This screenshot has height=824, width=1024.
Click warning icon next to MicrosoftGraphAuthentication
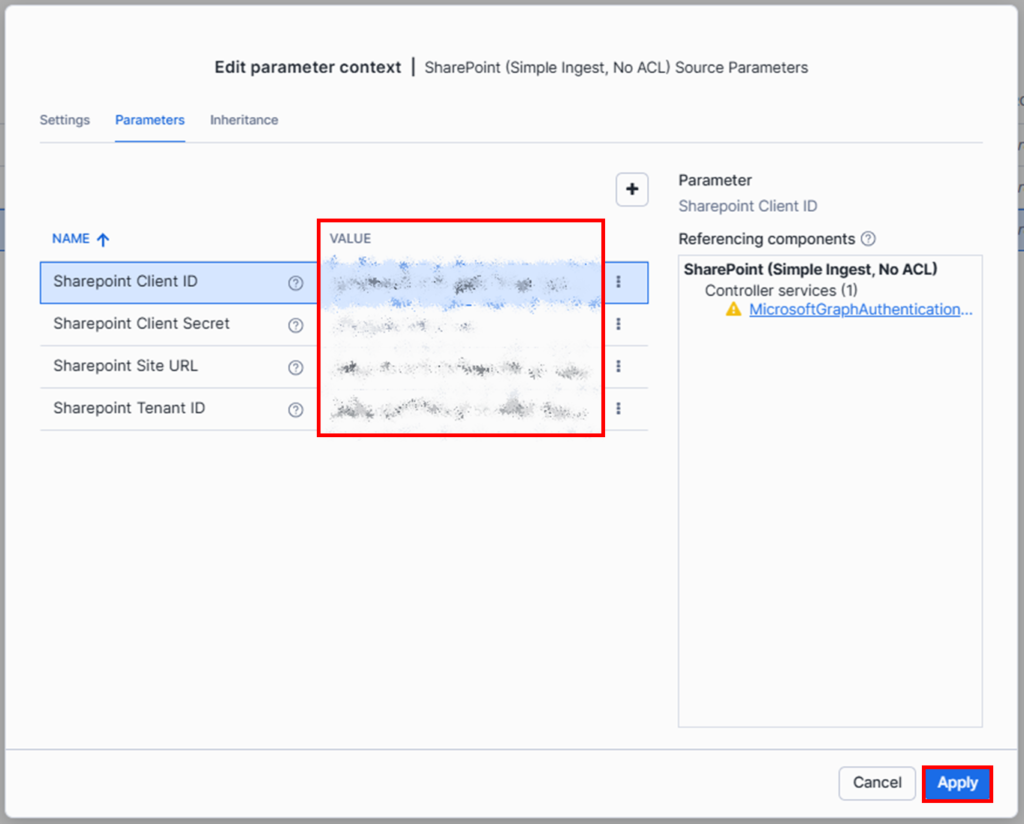pos(733,309)
